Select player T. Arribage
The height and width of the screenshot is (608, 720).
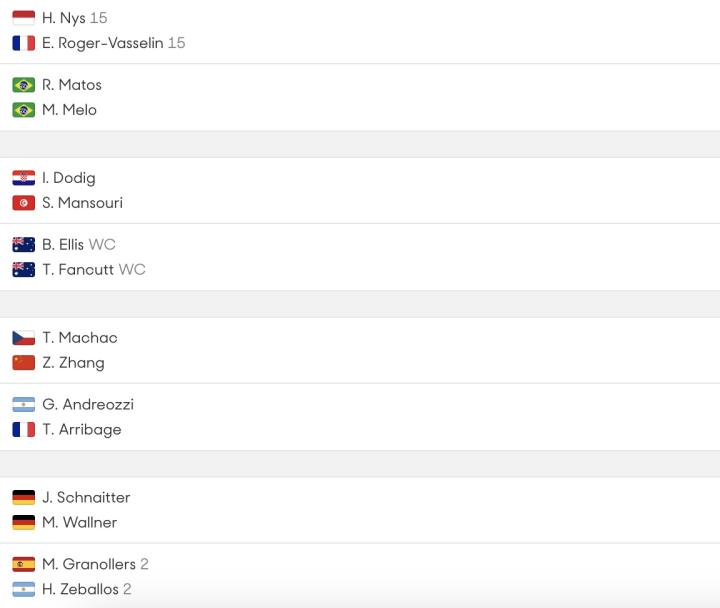82,430
